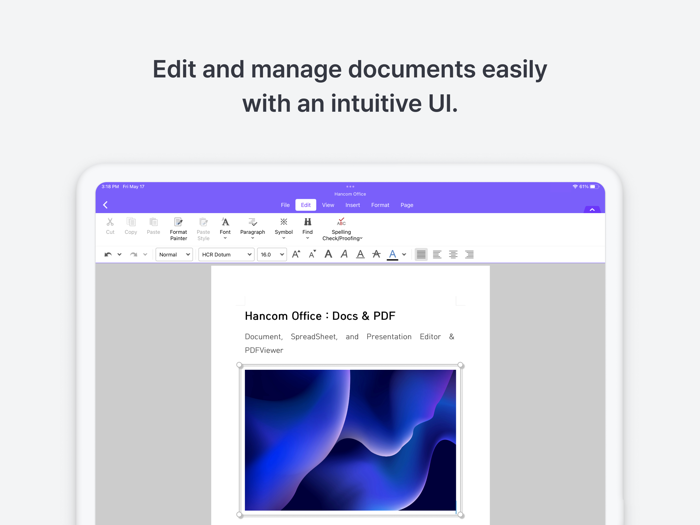Select align right
This screenshot has width=700, height=525.
(469, 254)
